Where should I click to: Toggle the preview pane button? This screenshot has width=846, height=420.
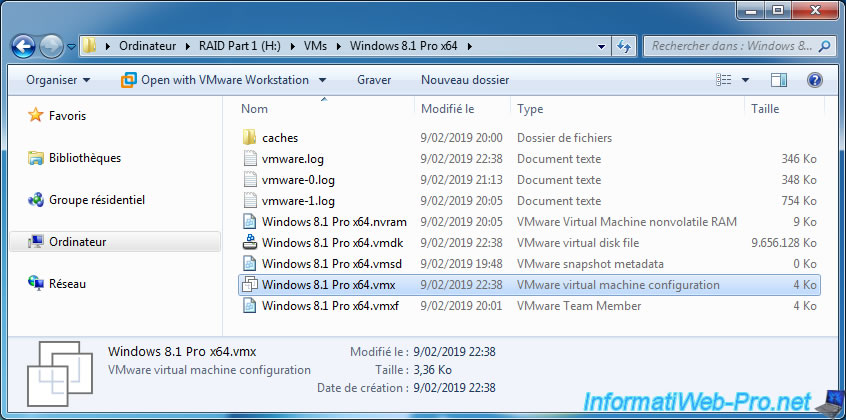(779, 80)
